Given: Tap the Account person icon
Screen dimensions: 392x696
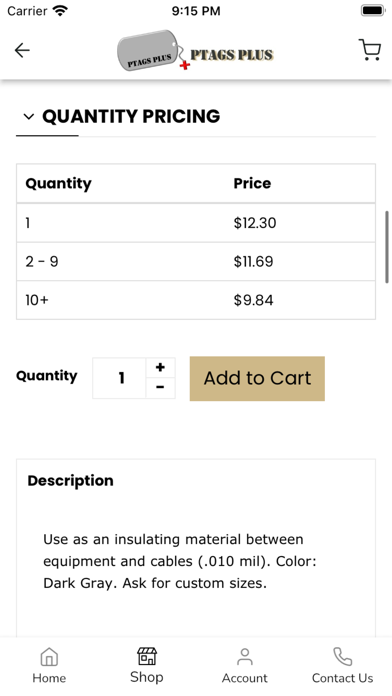Looking at the screenshot, I should [x=245, y=656].
